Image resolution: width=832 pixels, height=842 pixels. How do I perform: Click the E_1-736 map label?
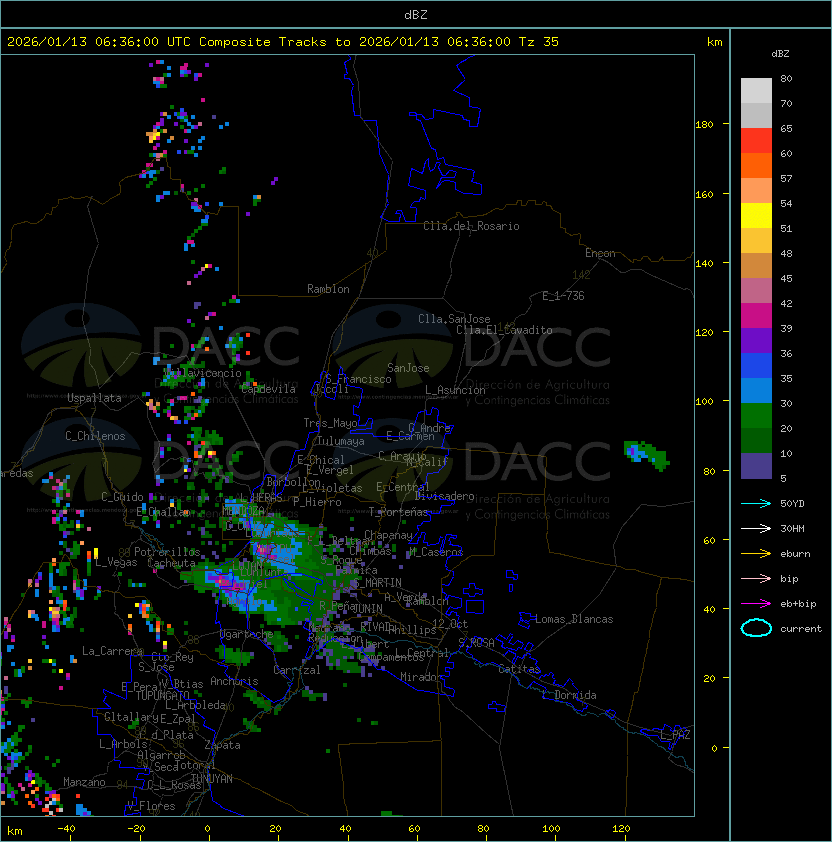pyautogui.click(x=563, y=296)
